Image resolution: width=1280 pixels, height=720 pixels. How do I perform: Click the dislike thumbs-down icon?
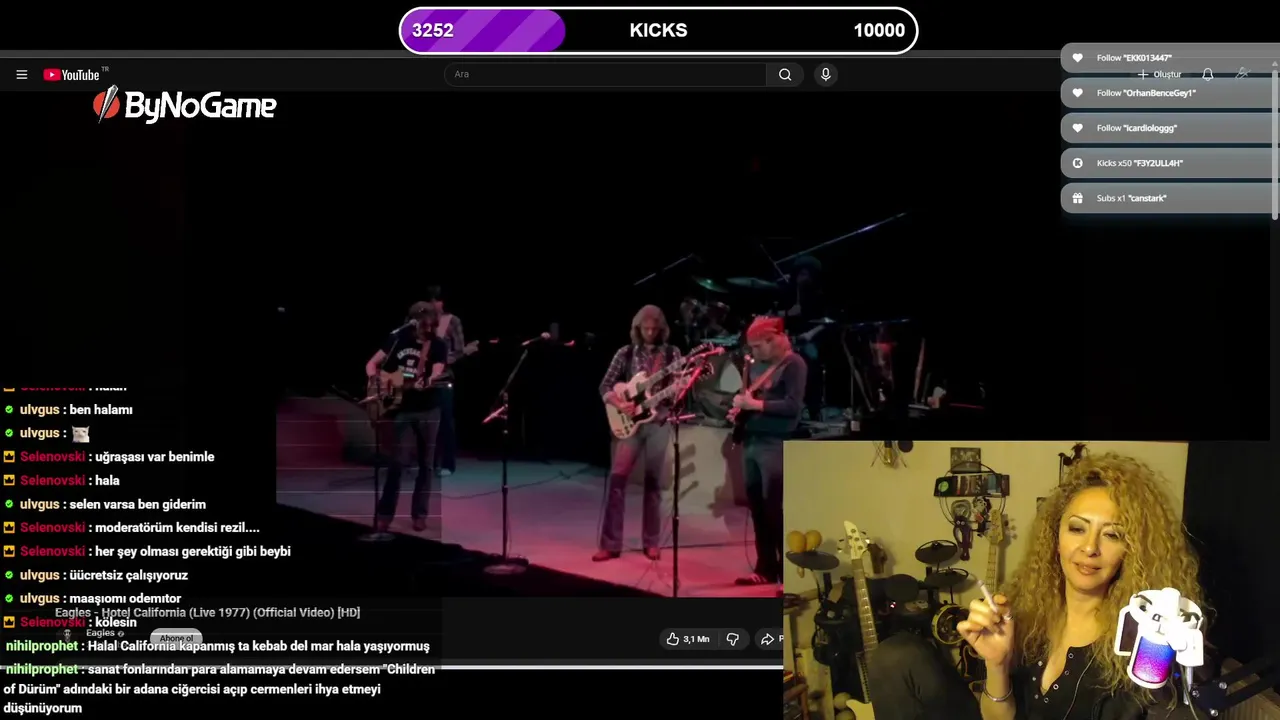(x=732, y=639)
